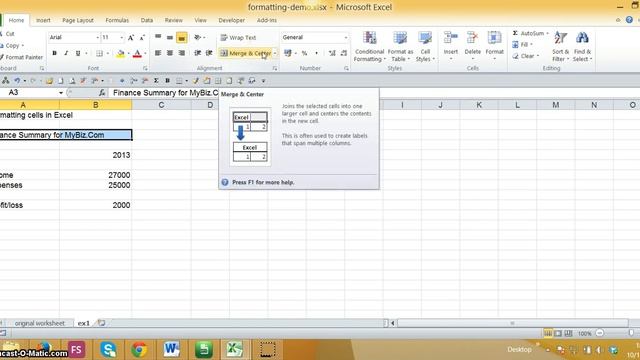Click the insert function fx icon

(102, 93)
